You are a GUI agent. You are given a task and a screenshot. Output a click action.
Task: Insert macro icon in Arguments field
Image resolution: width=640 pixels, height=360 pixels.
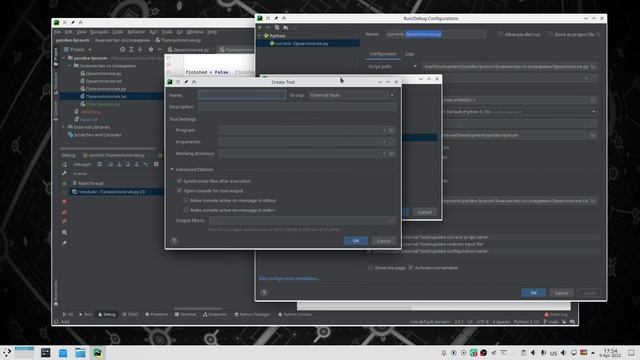click(x=384, y=142)
